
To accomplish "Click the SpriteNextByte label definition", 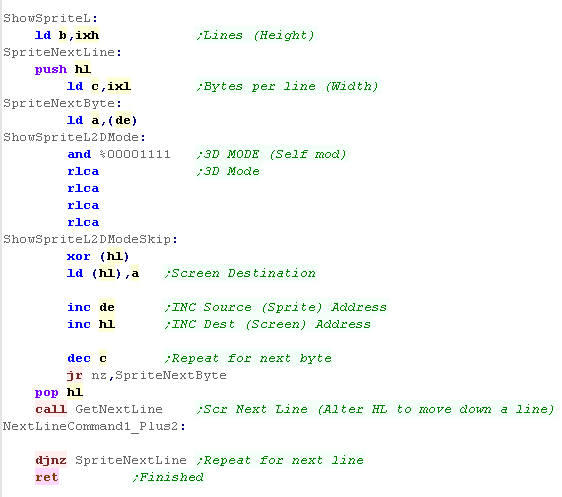I will [63, 103].
